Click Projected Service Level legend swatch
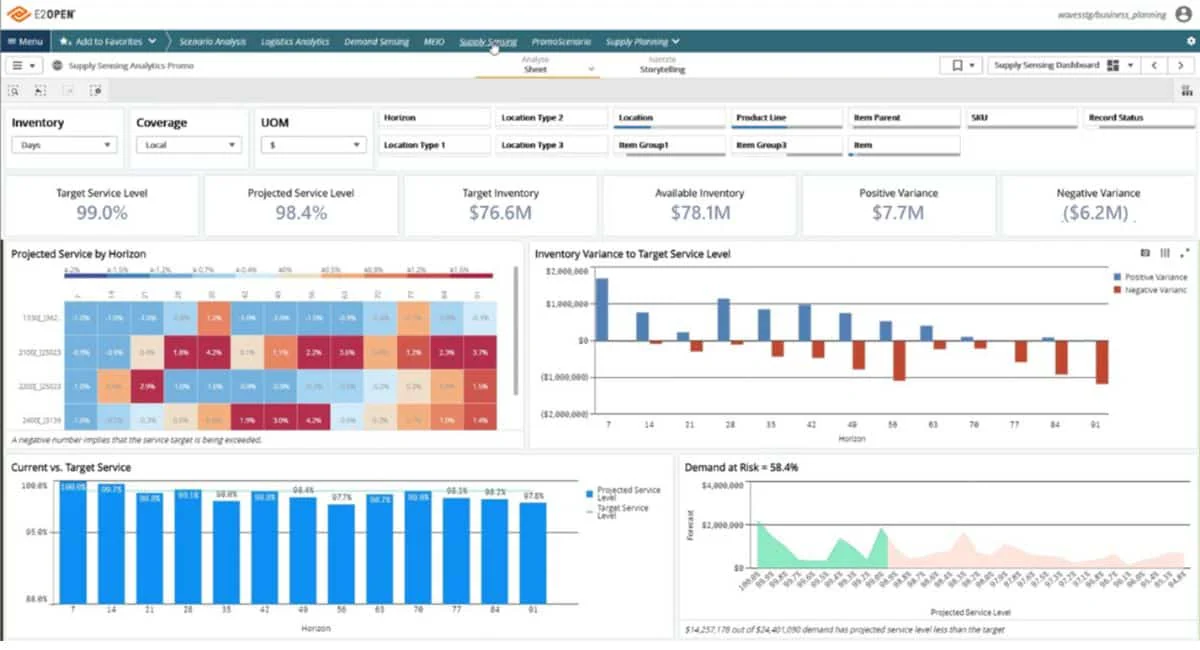The width and height of the screenshot is (1200, 650). point(590,494)
